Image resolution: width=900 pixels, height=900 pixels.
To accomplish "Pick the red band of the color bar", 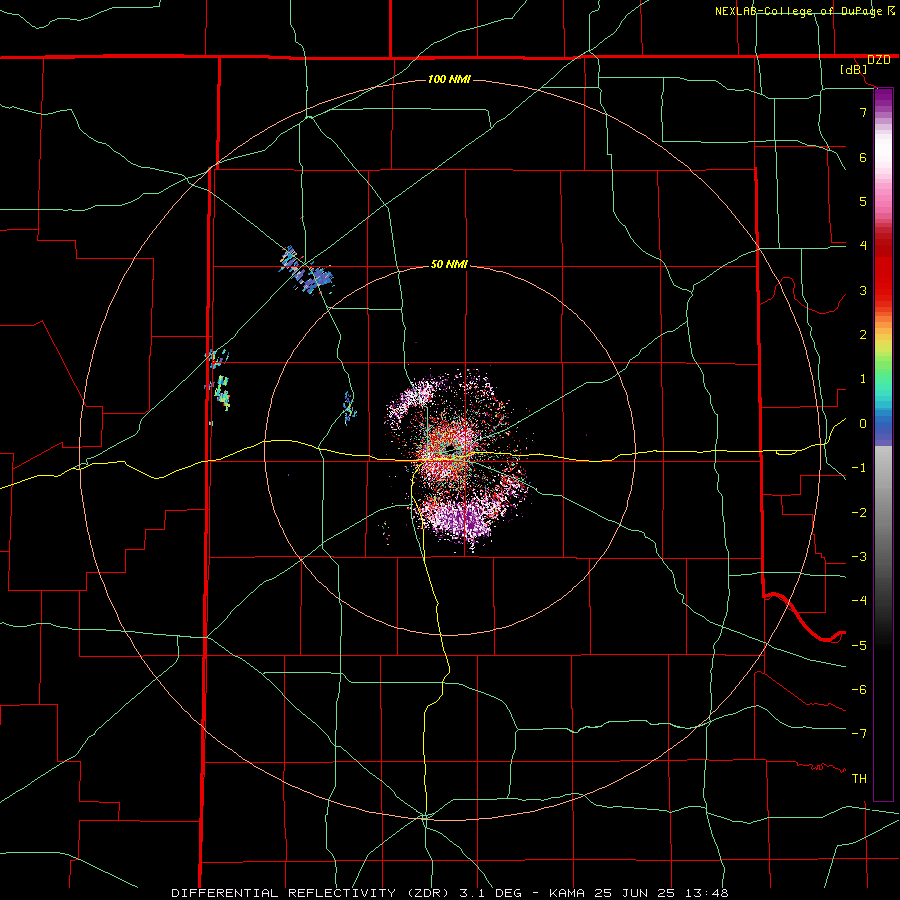I will tap(883, 270).
